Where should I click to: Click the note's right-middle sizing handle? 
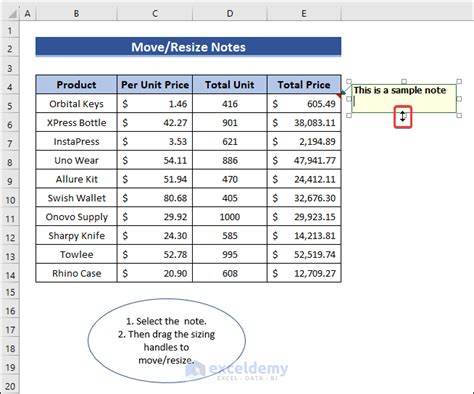(x=459, y=99)
